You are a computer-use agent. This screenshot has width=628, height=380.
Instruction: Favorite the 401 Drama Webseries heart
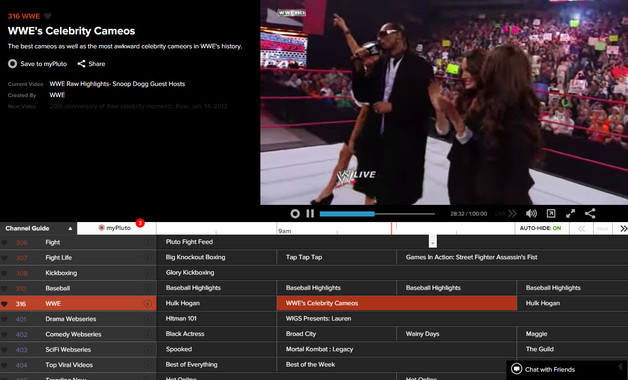pyautogui.click(x=4, y=319)
